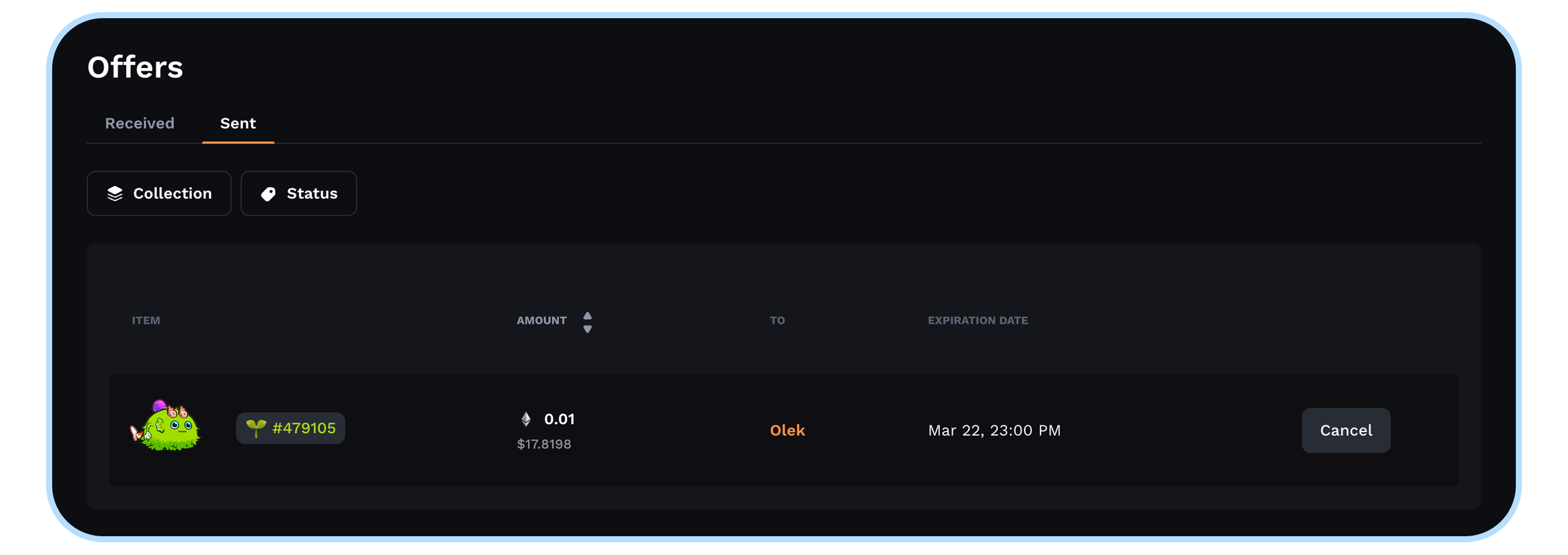Click the stacked layers icon on Collection
Screen dimensions: 1568x555
(x=115, y=193)
